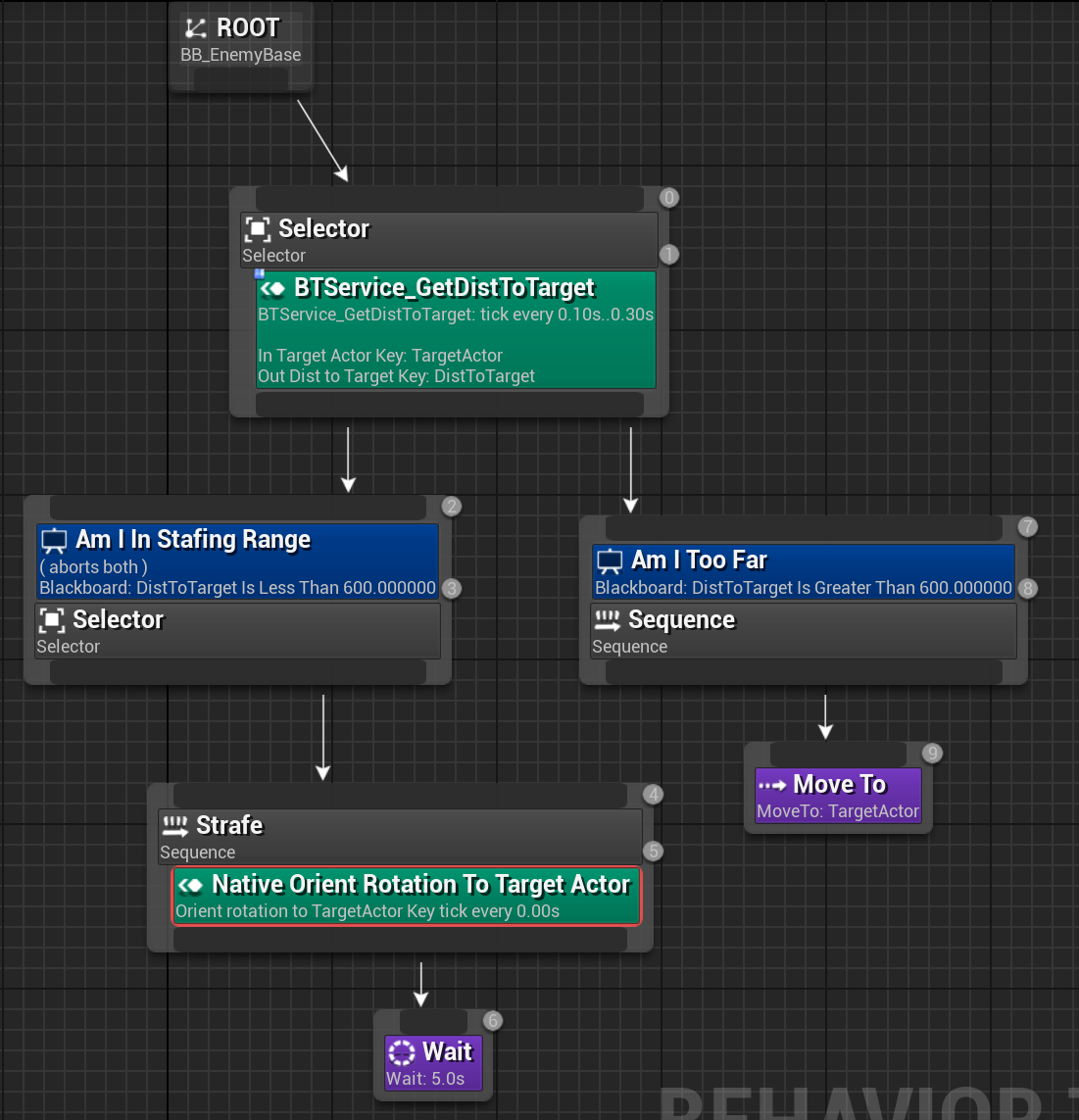Click the BTService_GetDistToTarget service icon
Screen dimensions: 1079x1120
[x=272, y=288]
